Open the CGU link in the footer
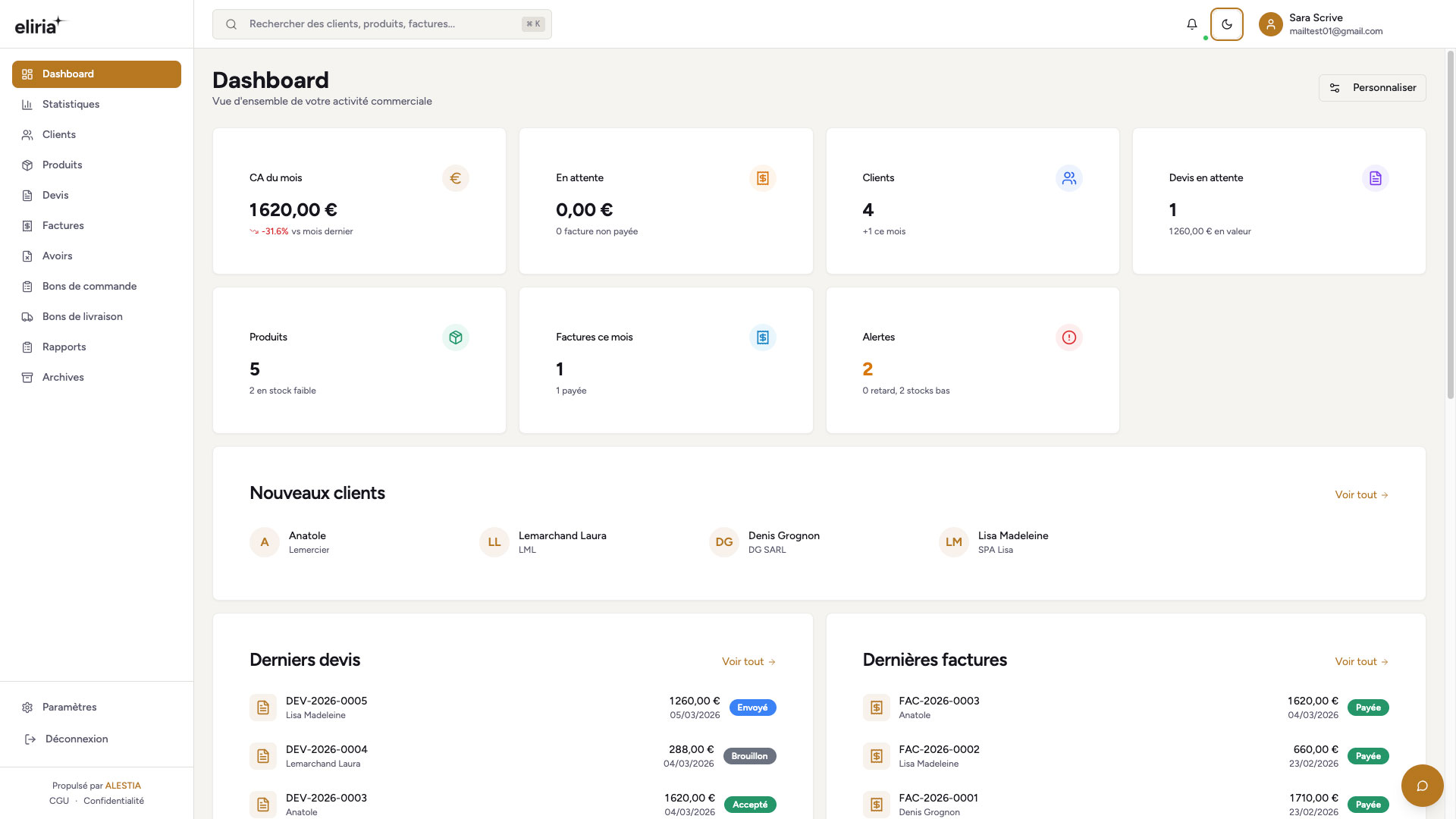Screen dimensions: 1456x819 tap(58, 800)
